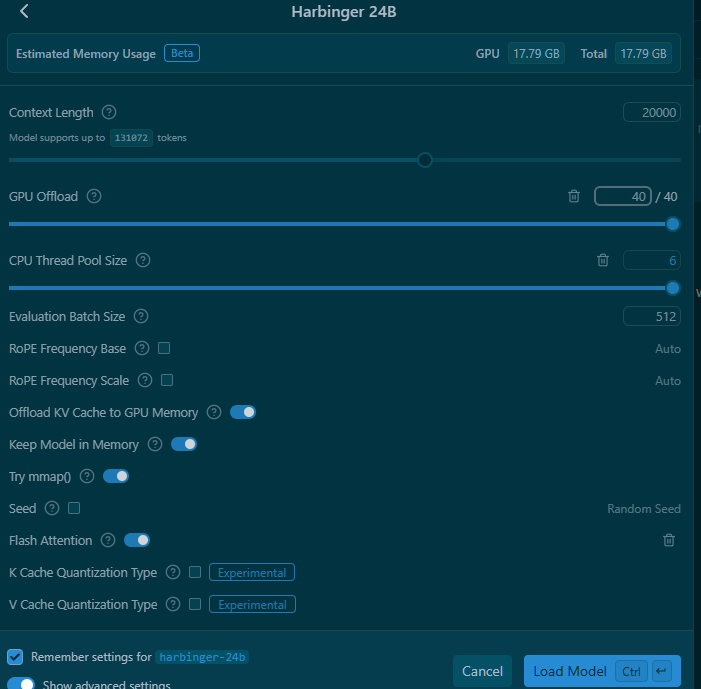Click the Cancel button
The height and width of the screenshot is (689, 701).
pos(482,671)
